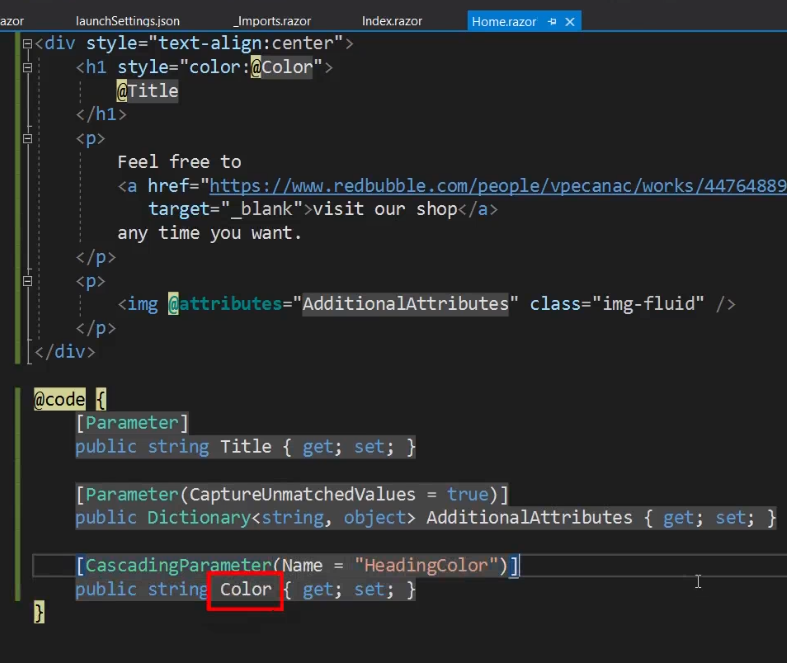Click the @attributes directive on img
Image resolution: width=787 pixels, height=663 pixels.
pyautogui.click(x=225, y=304)
